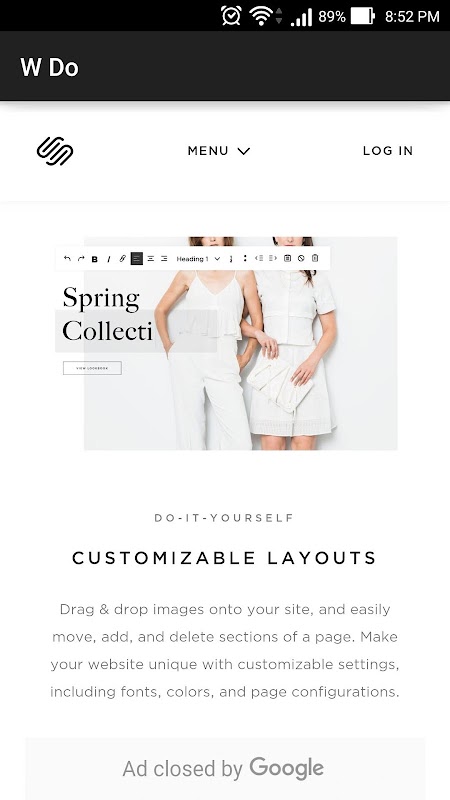Image resolution: width=450 pixels, height=800 pixels.
Task: Select right text alignment
Action: (x=164, y=259)
